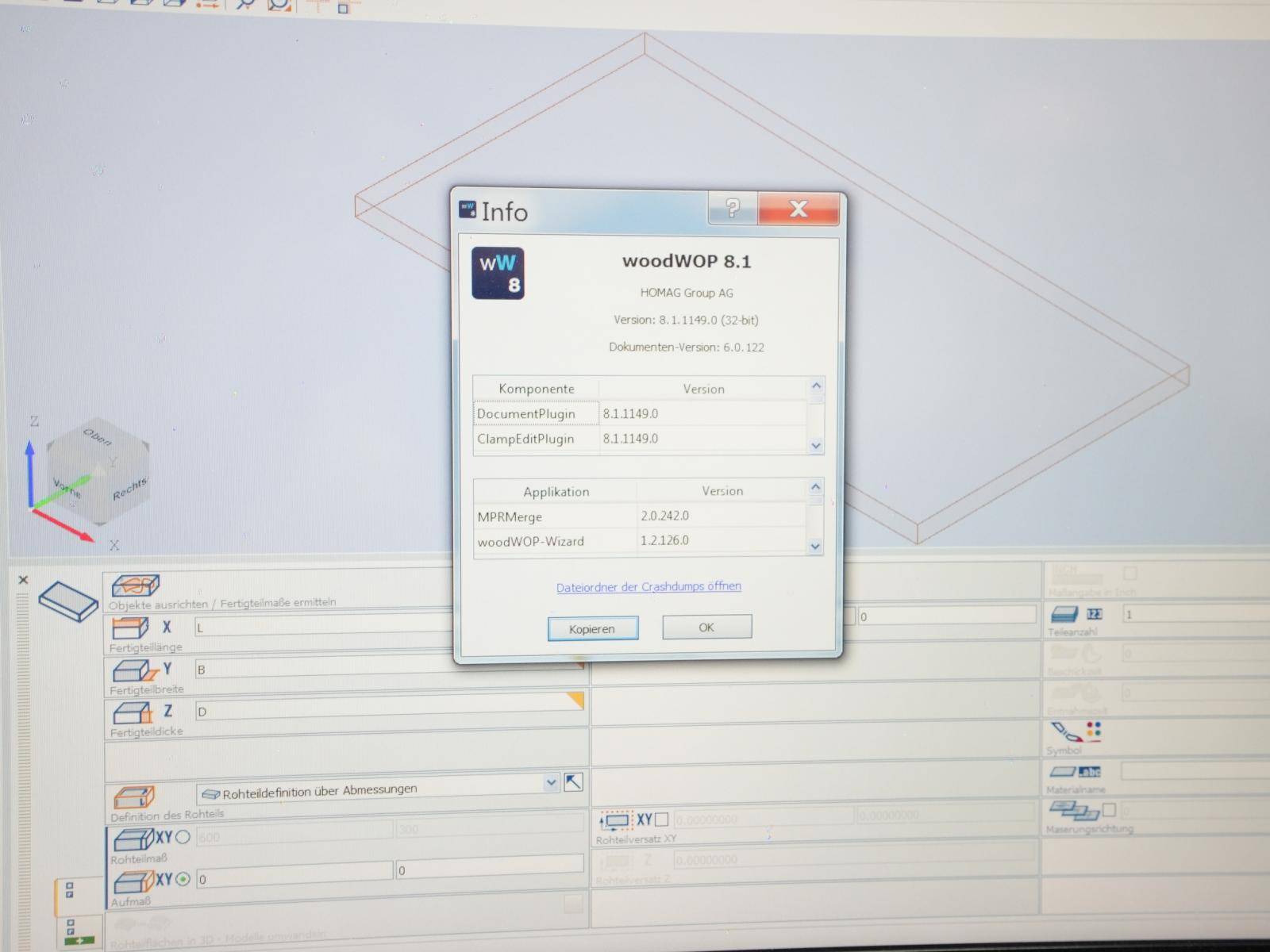Select the DocumentPlugin row

(x=640, y=413)
